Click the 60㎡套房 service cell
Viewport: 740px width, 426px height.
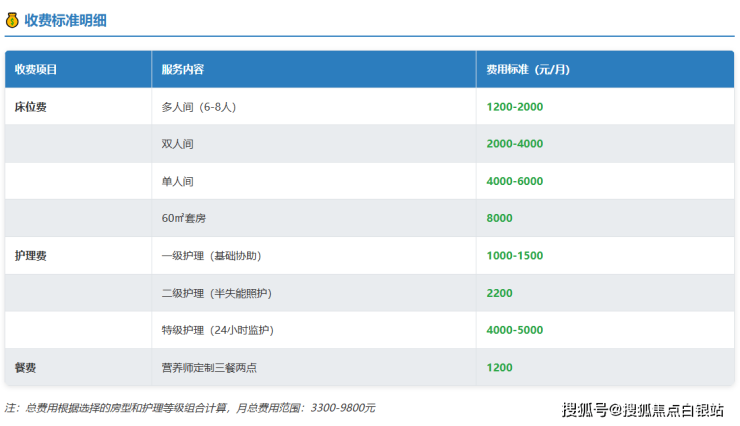click(184, 218)
